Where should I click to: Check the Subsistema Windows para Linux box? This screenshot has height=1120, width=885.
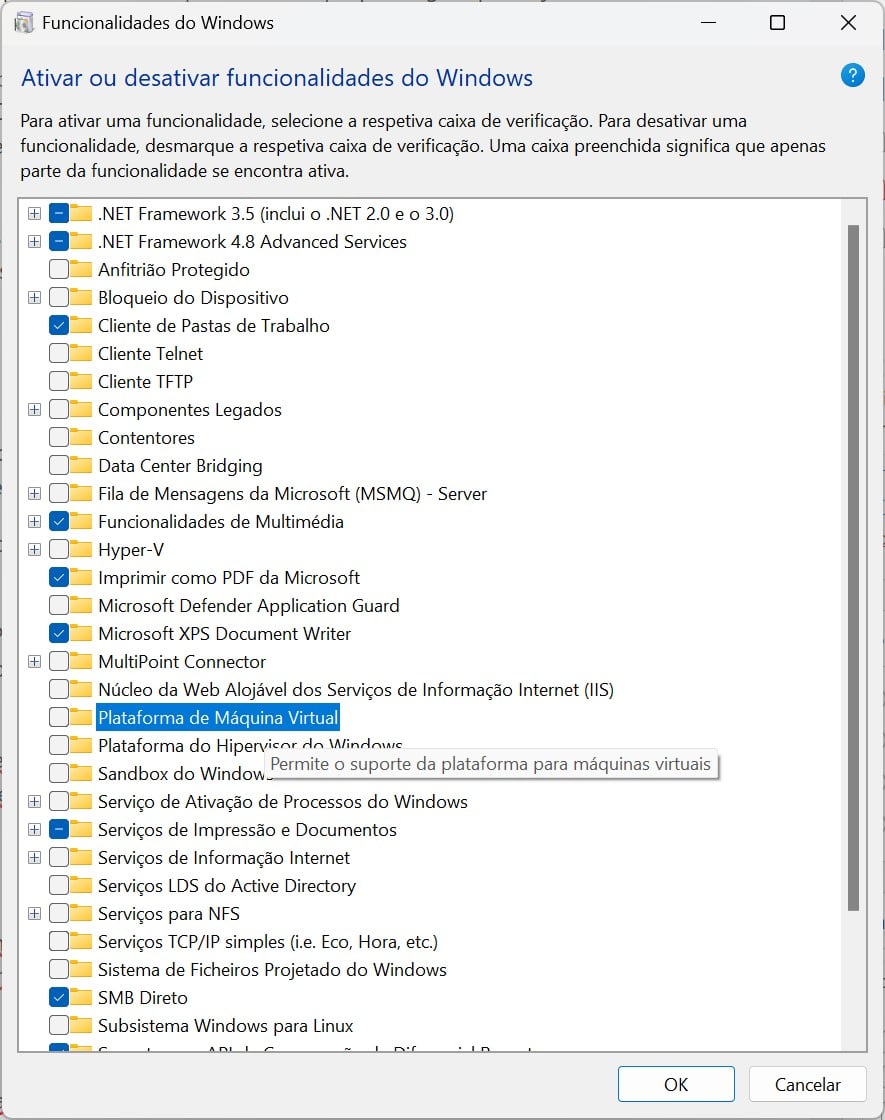[x=58, y=1026]
